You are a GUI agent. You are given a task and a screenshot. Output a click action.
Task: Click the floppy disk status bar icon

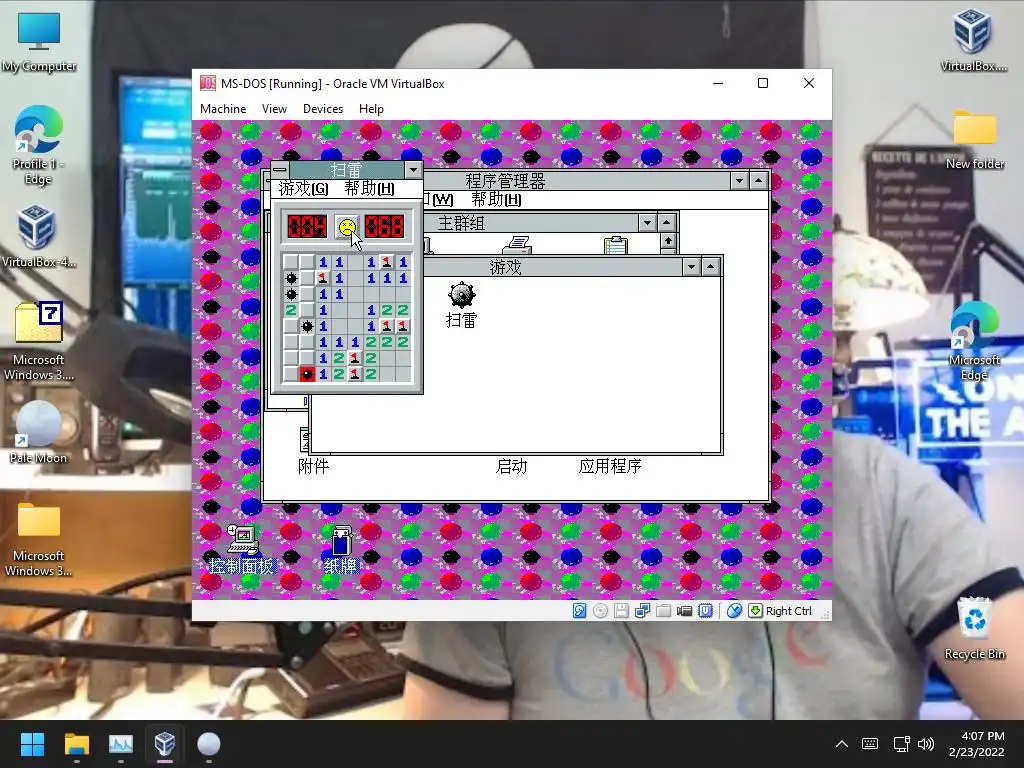(621, 611)
